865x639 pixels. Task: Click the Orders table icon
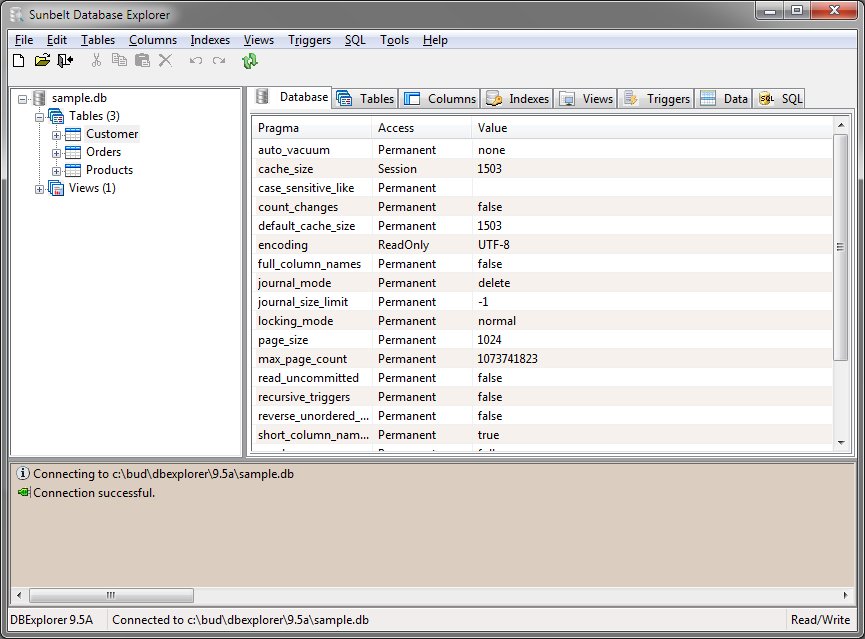click(x=73, y=152)
